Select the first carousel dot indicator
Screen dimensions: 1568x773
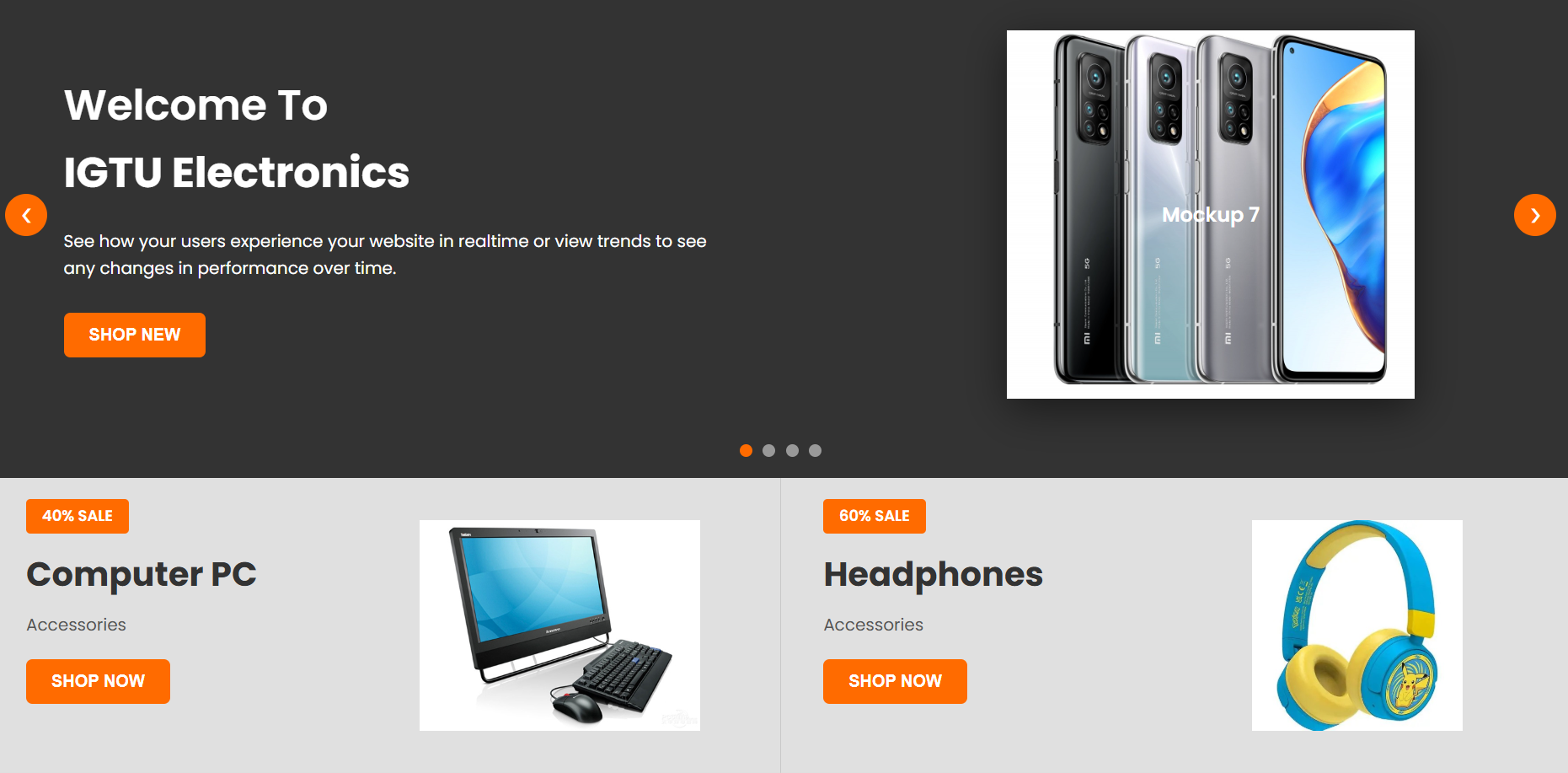point(746,450)
